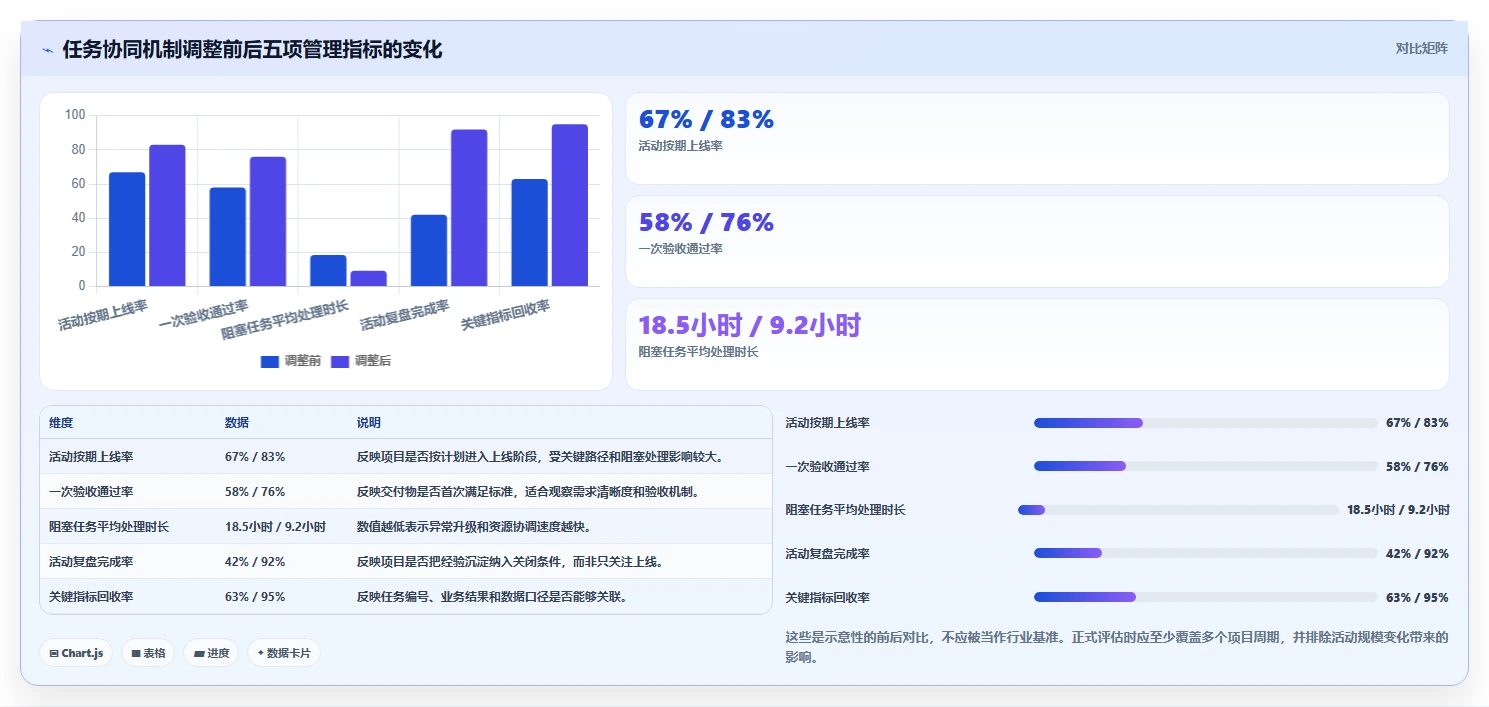
Task: Click the 对比矩阵 label in the header
Action: pyautogui.click(x=1421, y=48)
